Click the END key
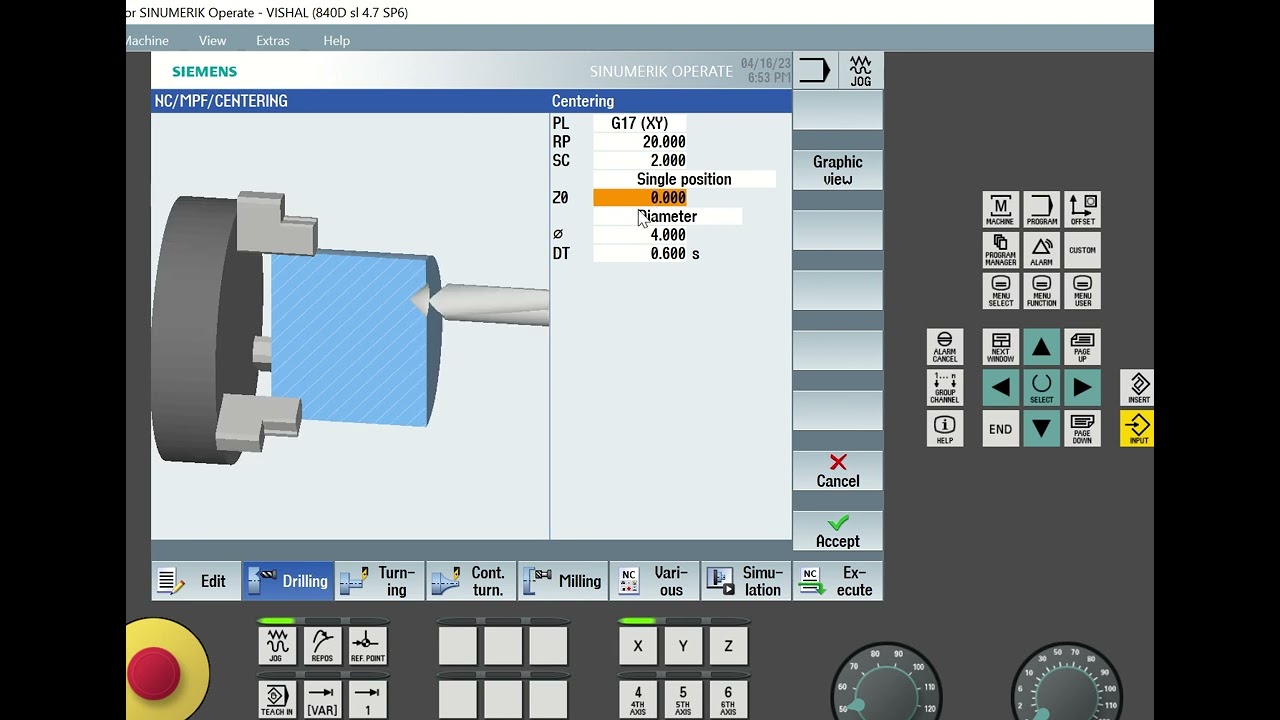The width and height of the screenshot is (1280, 720). pos(1000,429)
